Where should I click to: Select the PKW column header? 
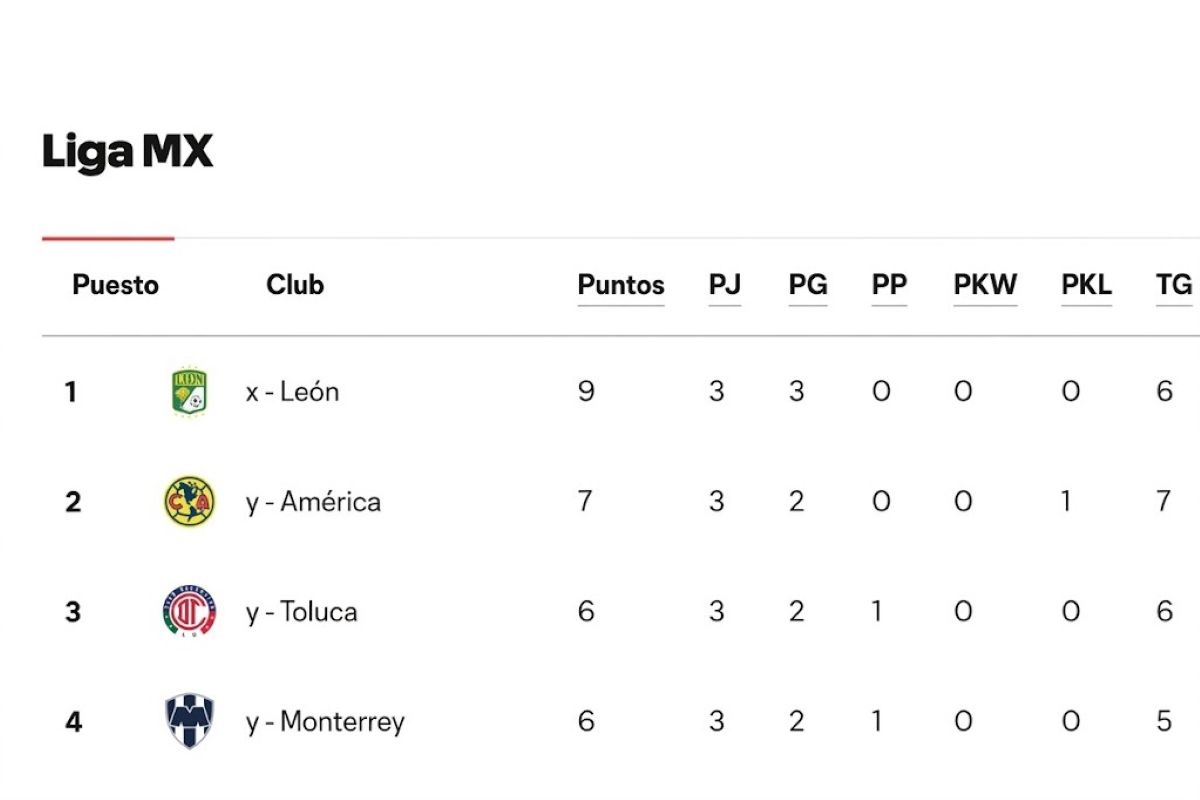(x=985, y=285)
